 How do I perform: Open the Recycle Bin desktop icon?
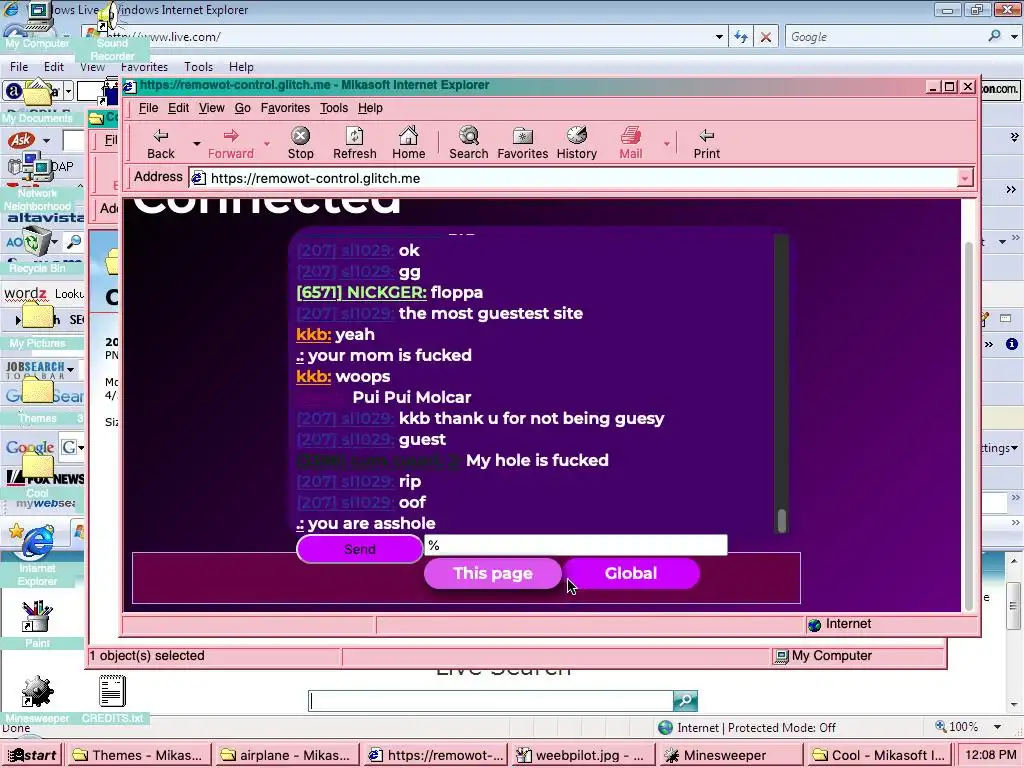point(36,242)
